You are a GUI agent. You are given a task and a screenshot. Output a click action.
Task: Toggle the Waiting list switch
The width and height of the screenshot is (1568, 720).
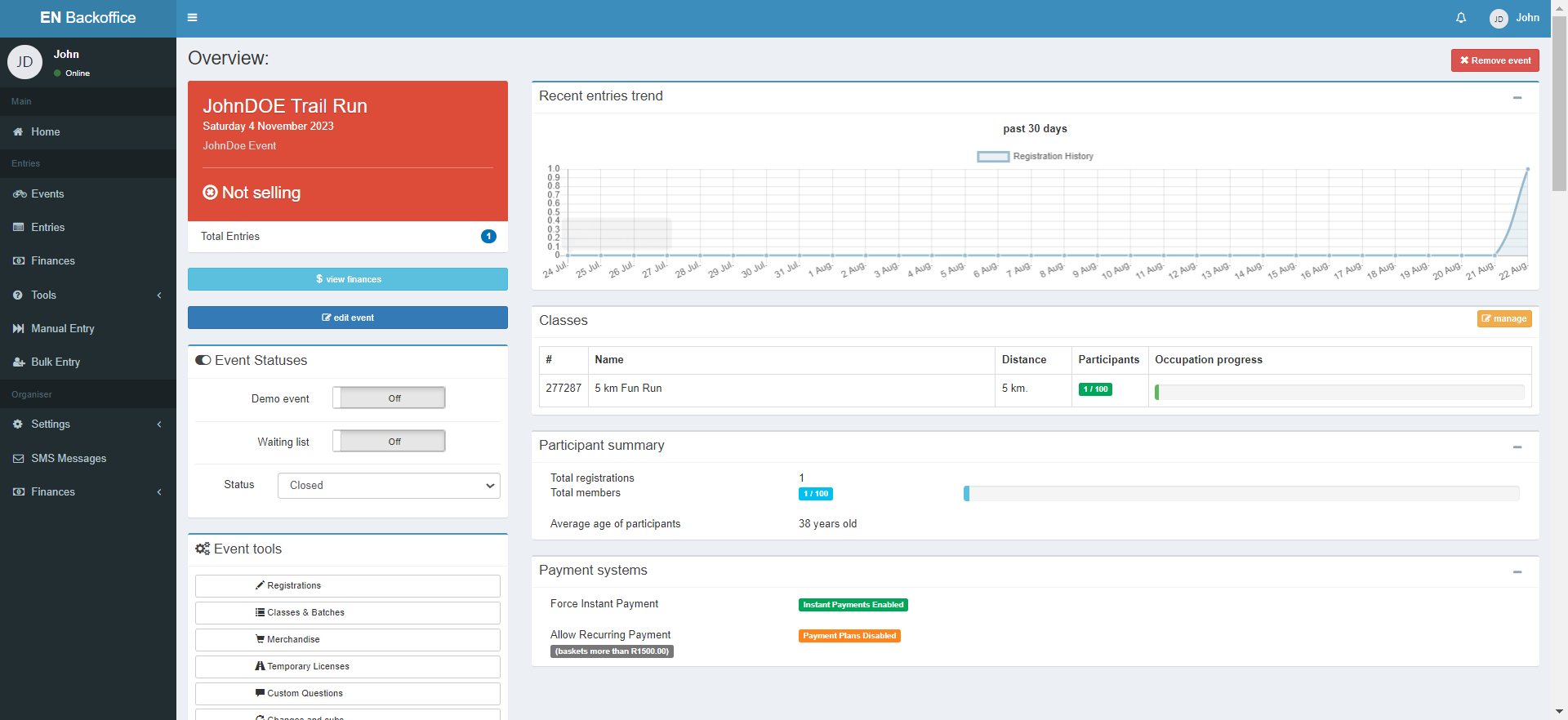pyautogui.click(x=389, y=441)
